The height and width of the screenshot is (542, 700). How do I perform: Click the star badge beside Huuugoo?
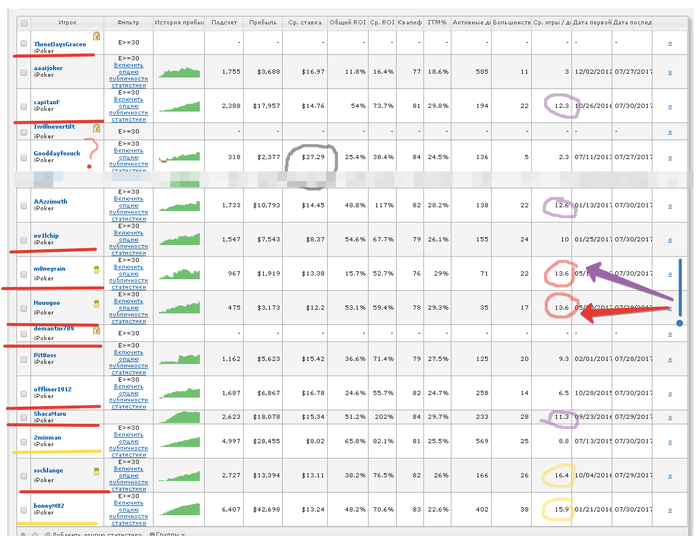(96, 304)
